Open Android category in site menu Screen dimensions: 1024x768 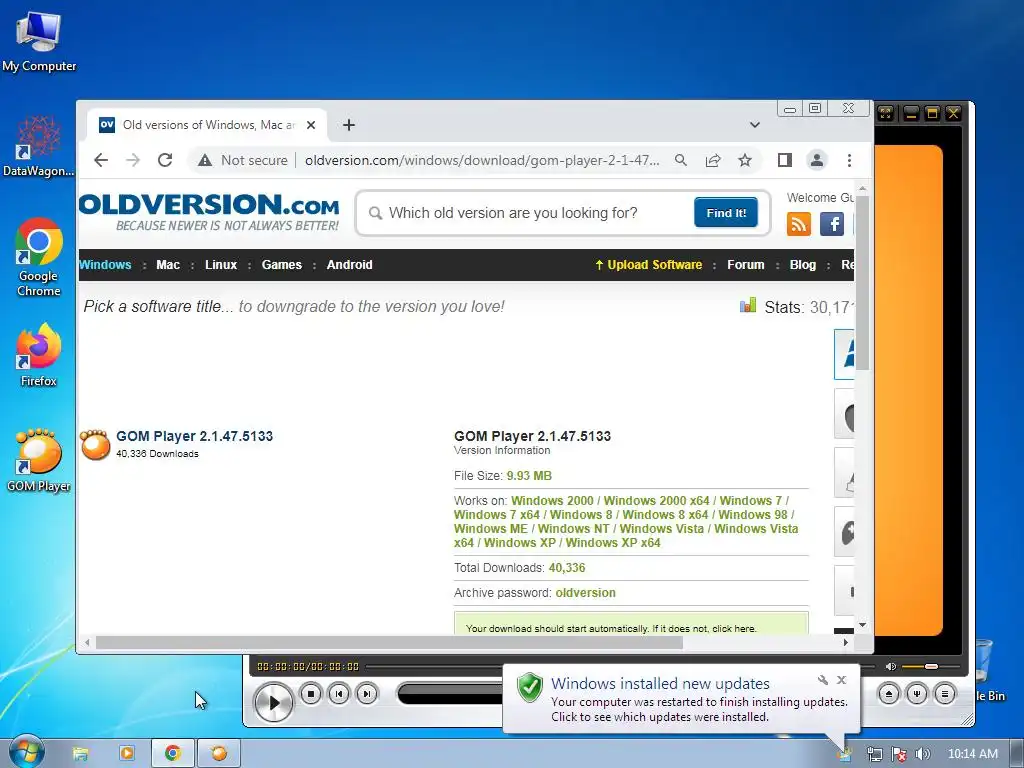coord(349,264)
